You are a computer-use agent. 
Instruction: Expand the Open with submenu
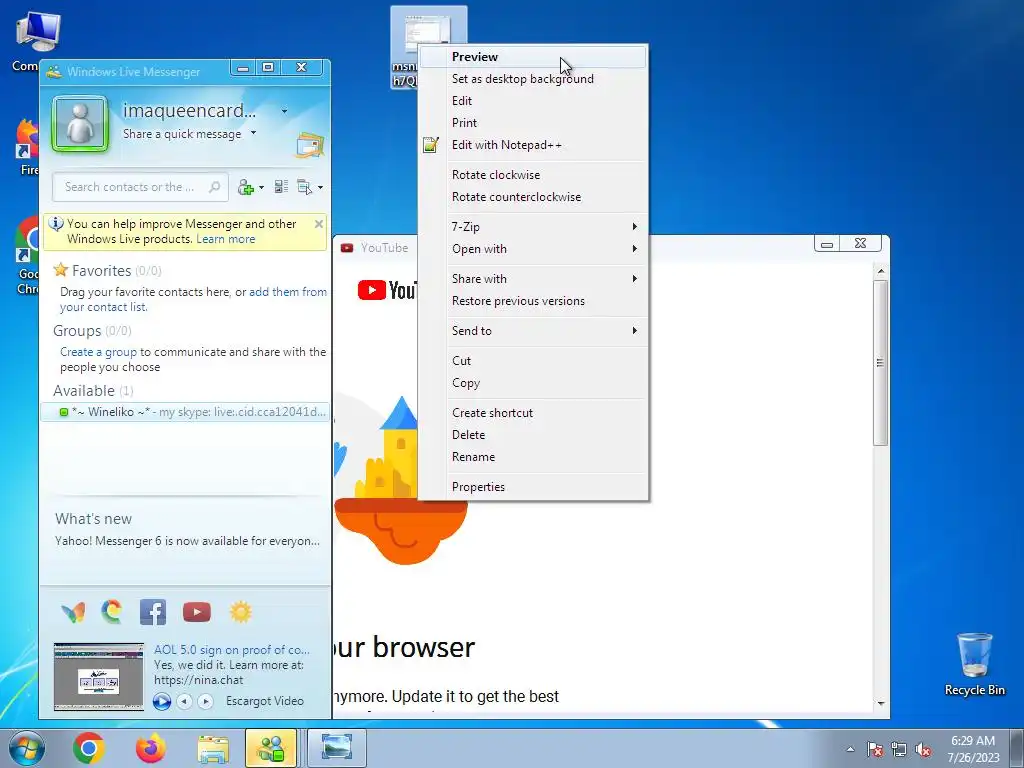533,249
